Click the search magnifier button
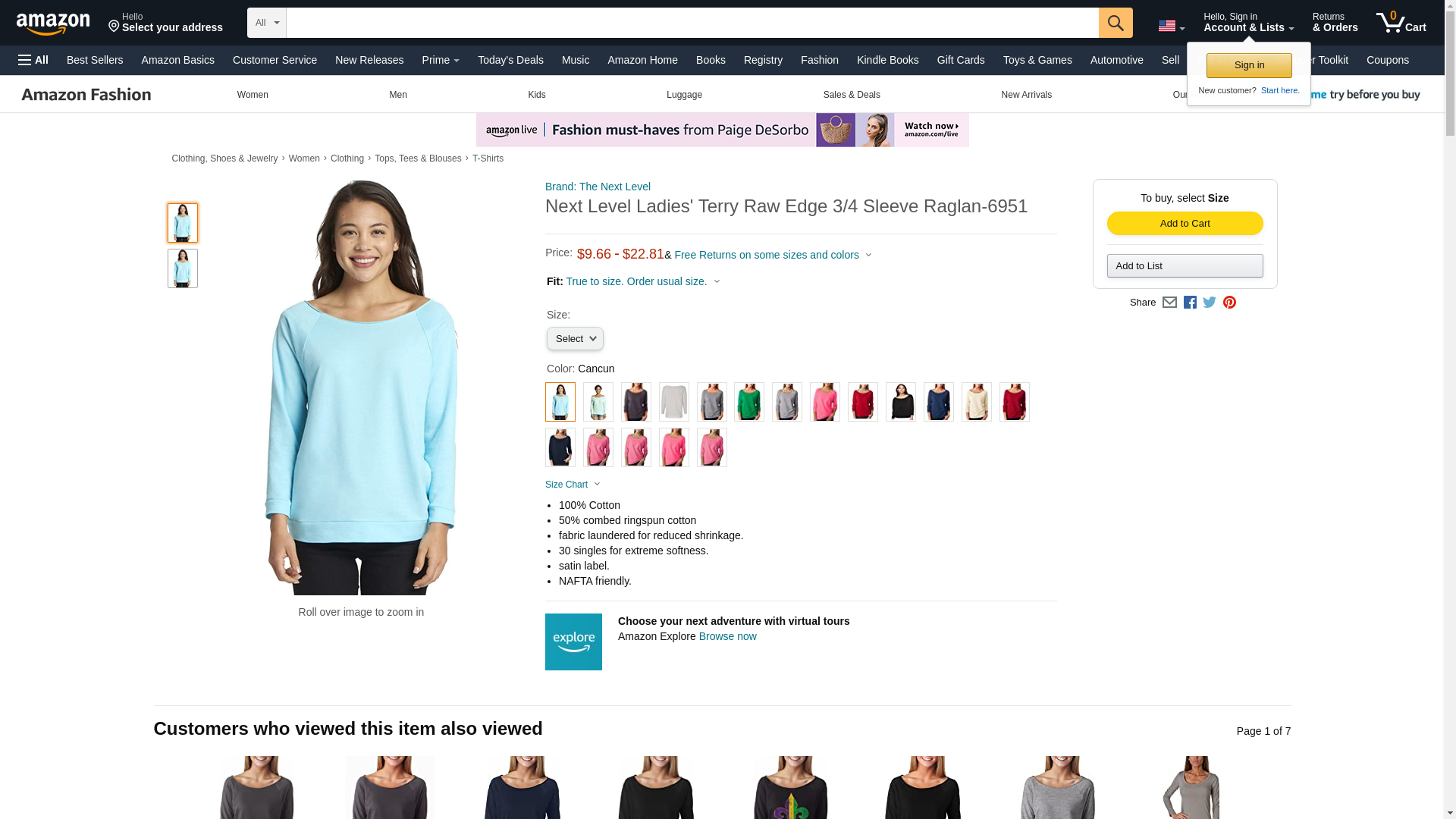 (1115, 23)
